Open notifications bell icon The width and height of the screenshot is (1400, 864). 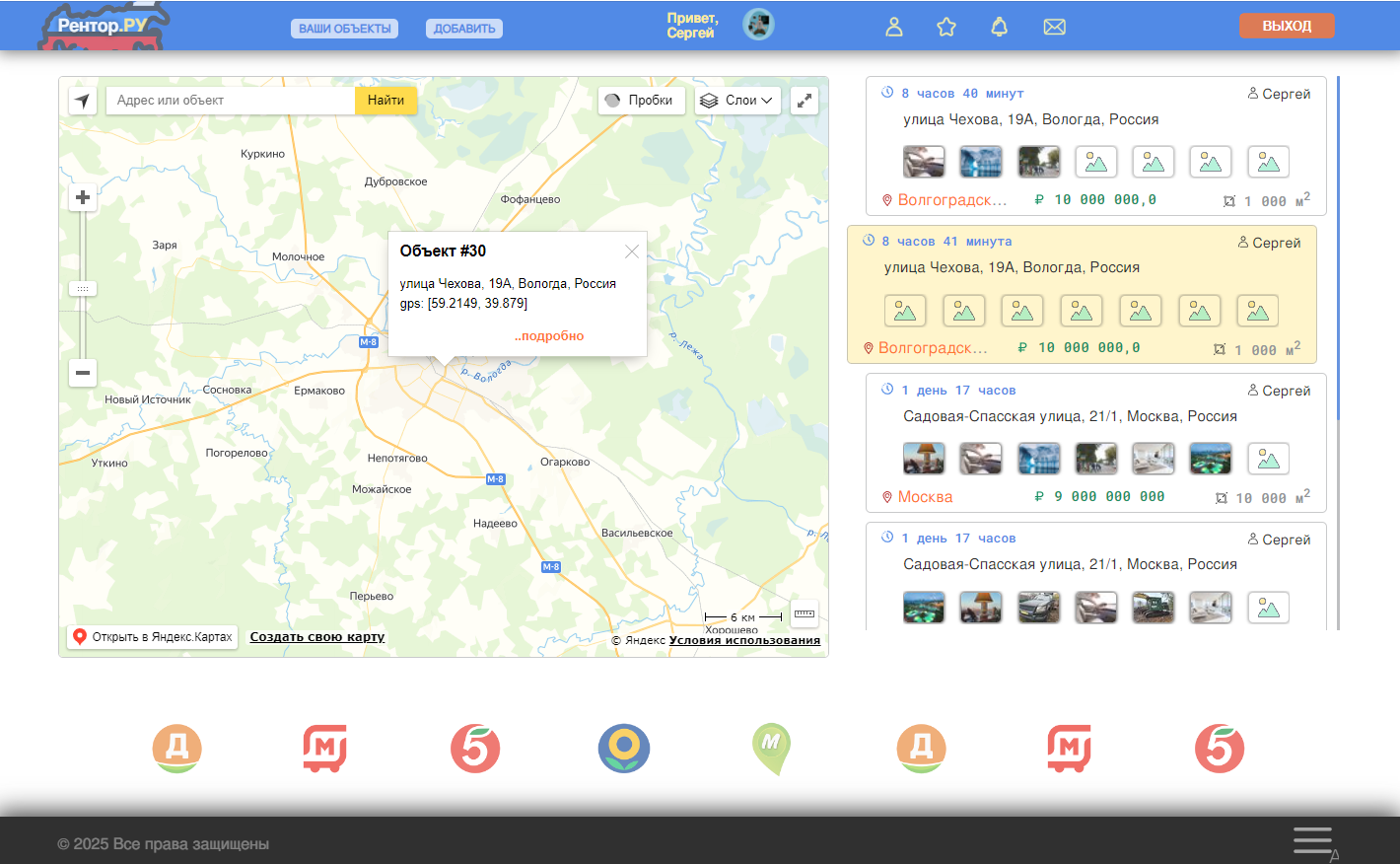click(999, 27)
